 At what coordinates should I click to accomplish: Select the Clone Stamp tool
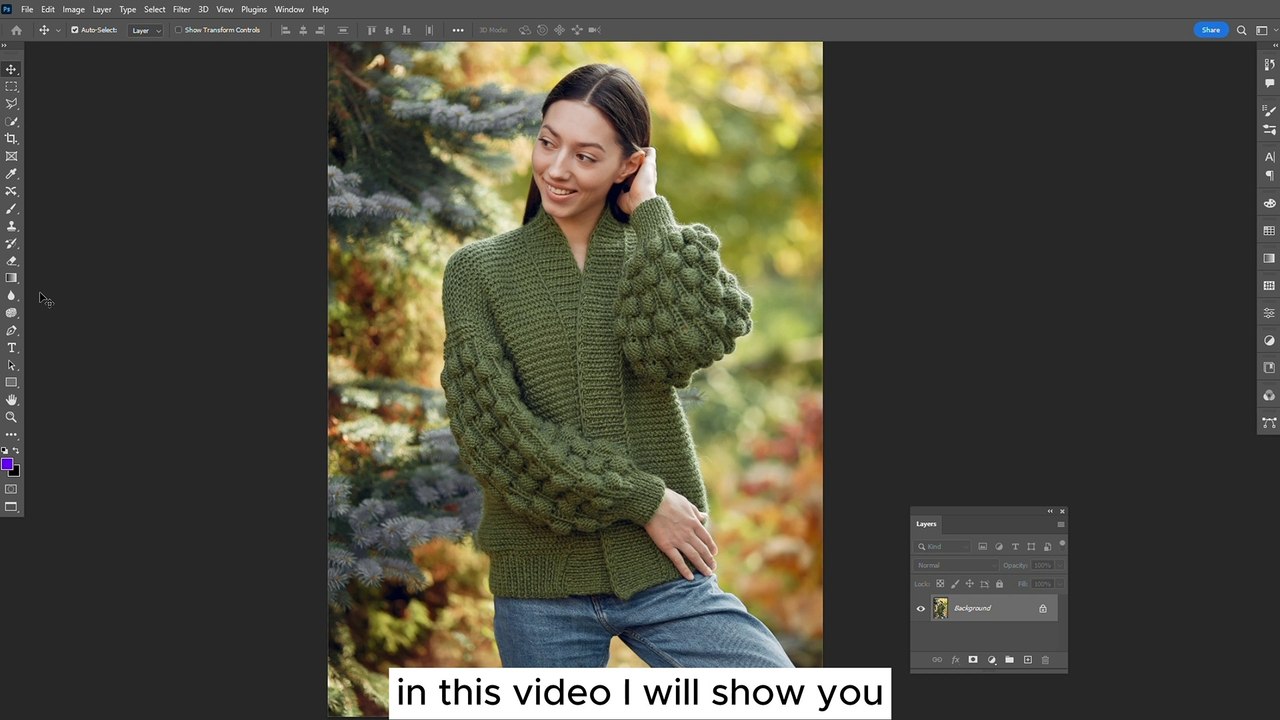(11, 226)
